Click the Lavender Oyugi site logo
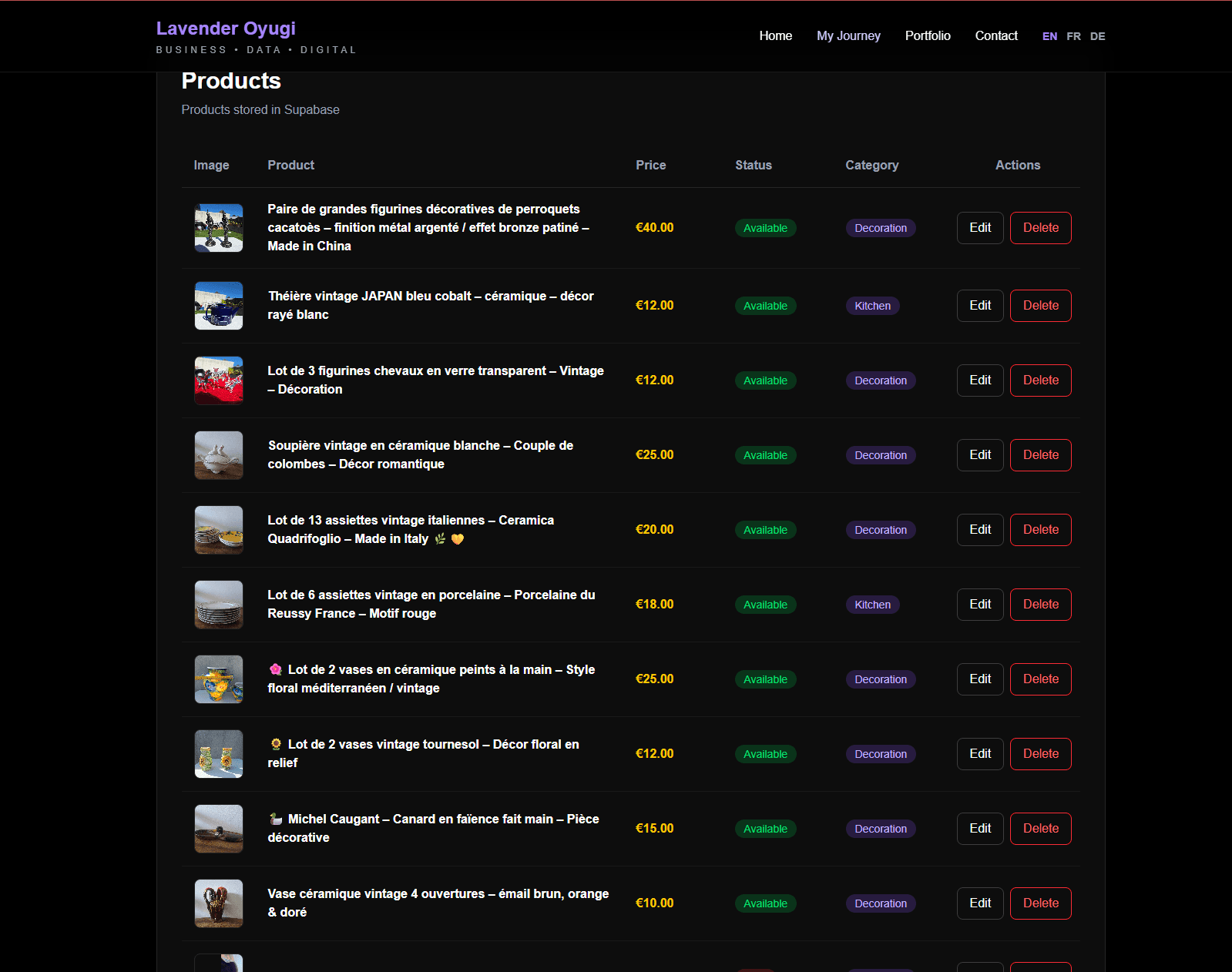The image size is (1232, 972). tap(226, 28)
